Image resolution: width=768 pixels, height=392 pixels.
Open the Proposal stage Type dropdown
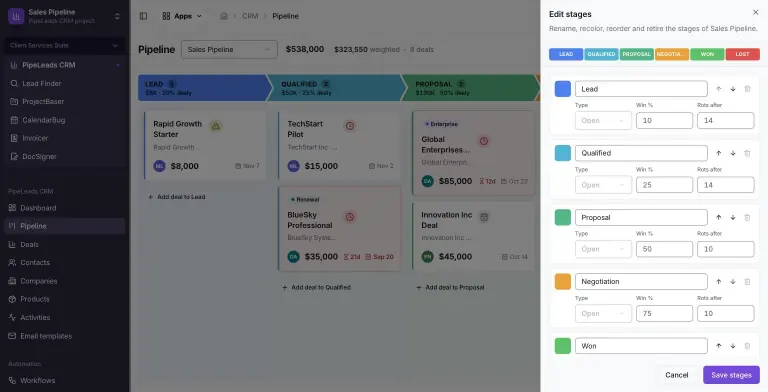pos(603,249)
